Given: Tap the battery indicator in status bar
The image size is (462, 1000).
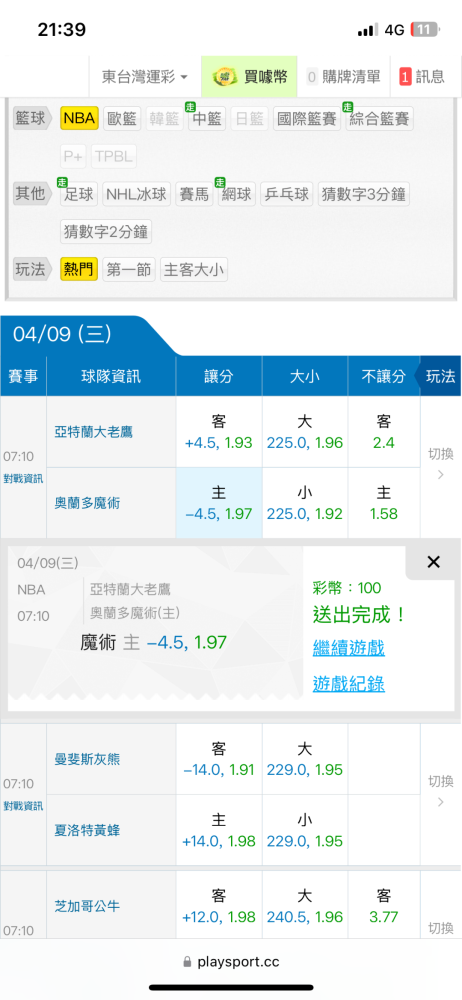Looking at the screenshot, I should [x=424, y=29].
